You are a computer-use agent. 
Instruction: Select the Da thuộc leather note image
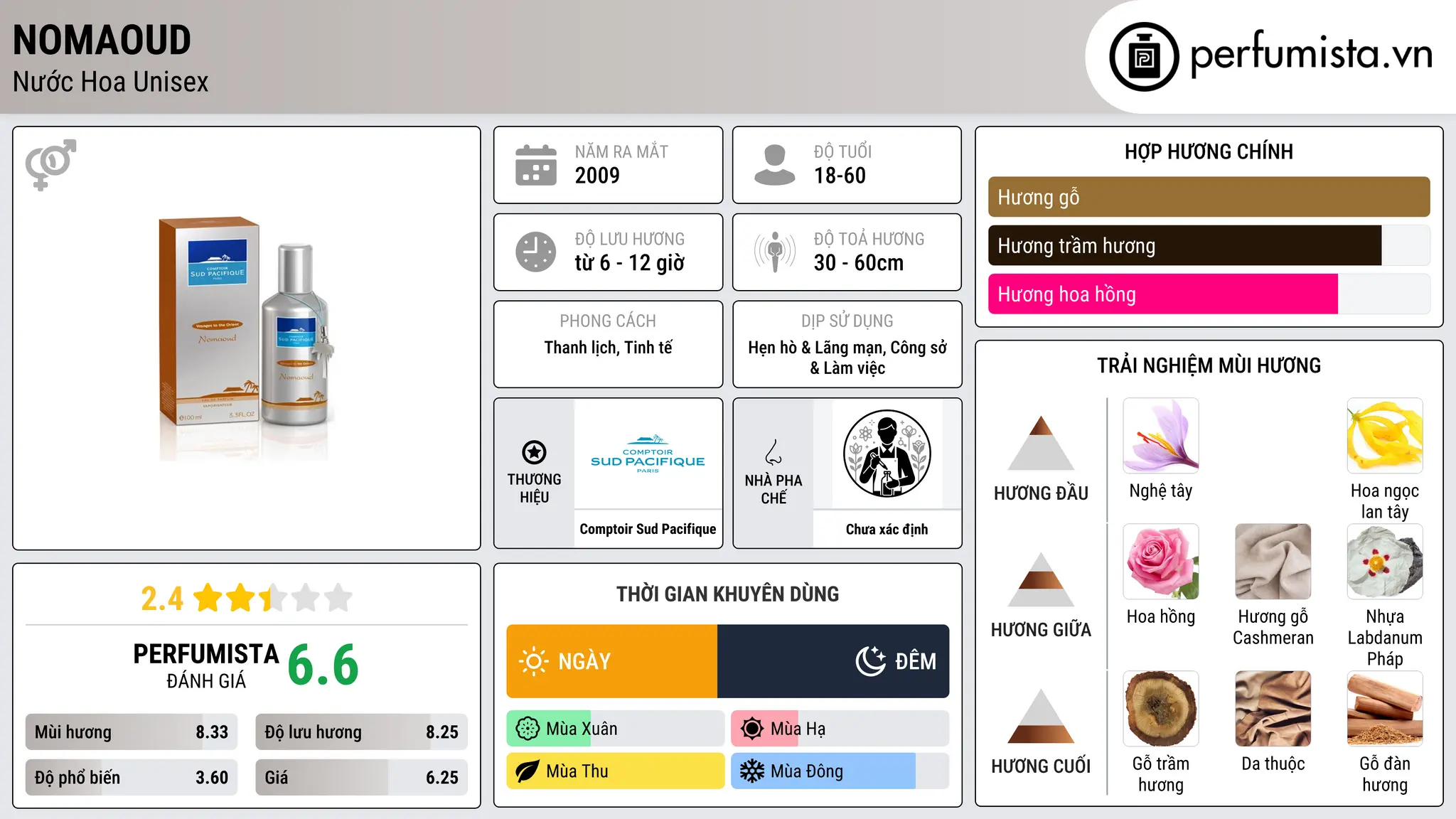1273,709
